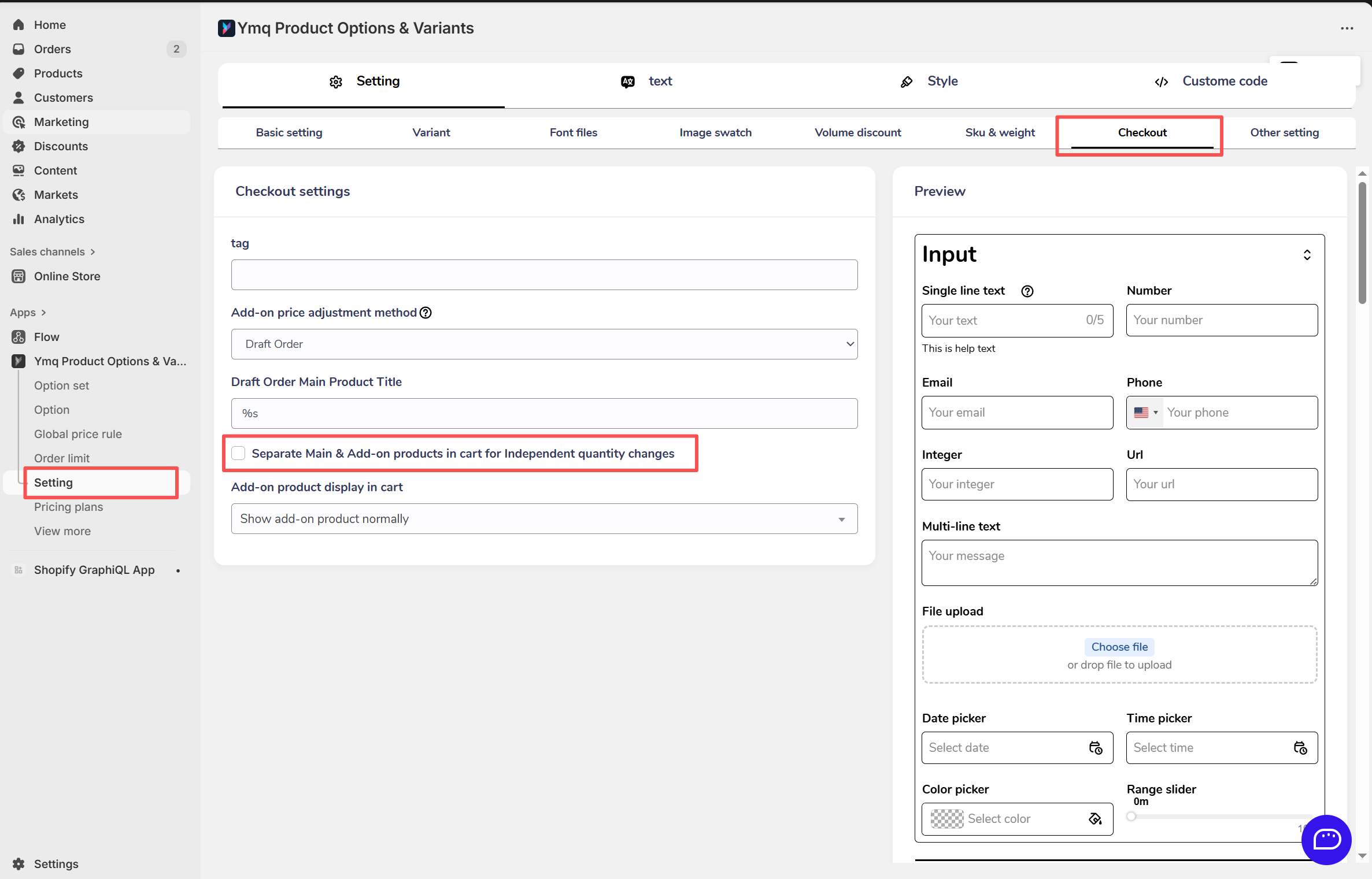Enable Separate Main & Add-on products checkbox

click(238, 454)
